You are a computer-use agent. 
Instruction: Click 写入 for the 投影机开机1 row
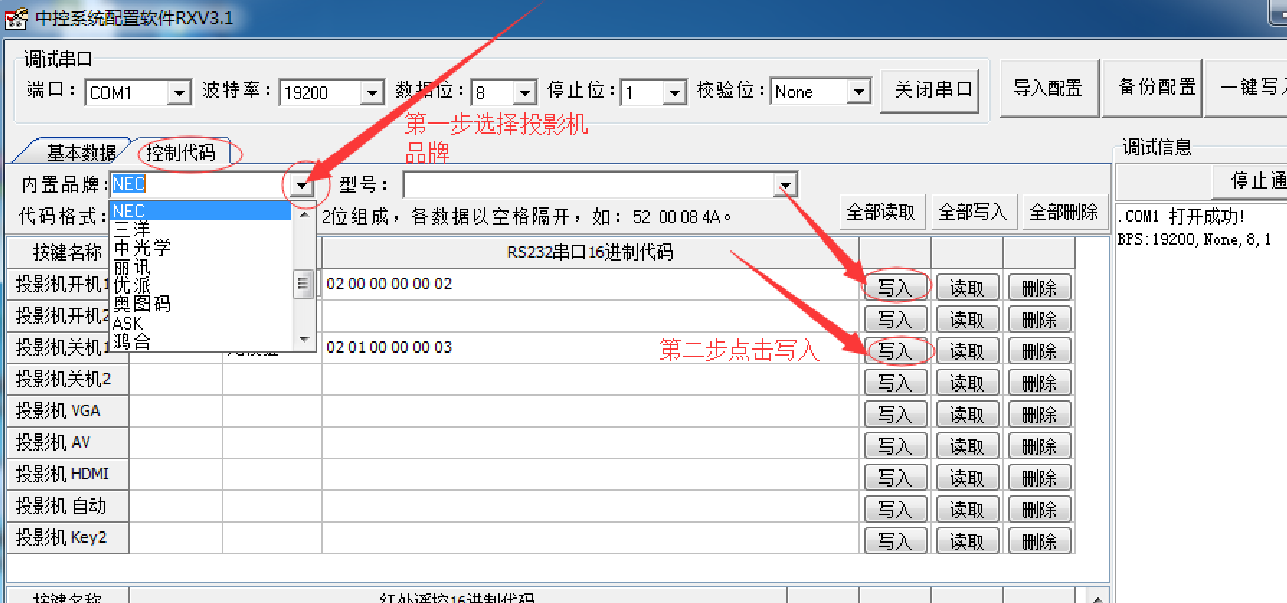(x=894, y=288)
